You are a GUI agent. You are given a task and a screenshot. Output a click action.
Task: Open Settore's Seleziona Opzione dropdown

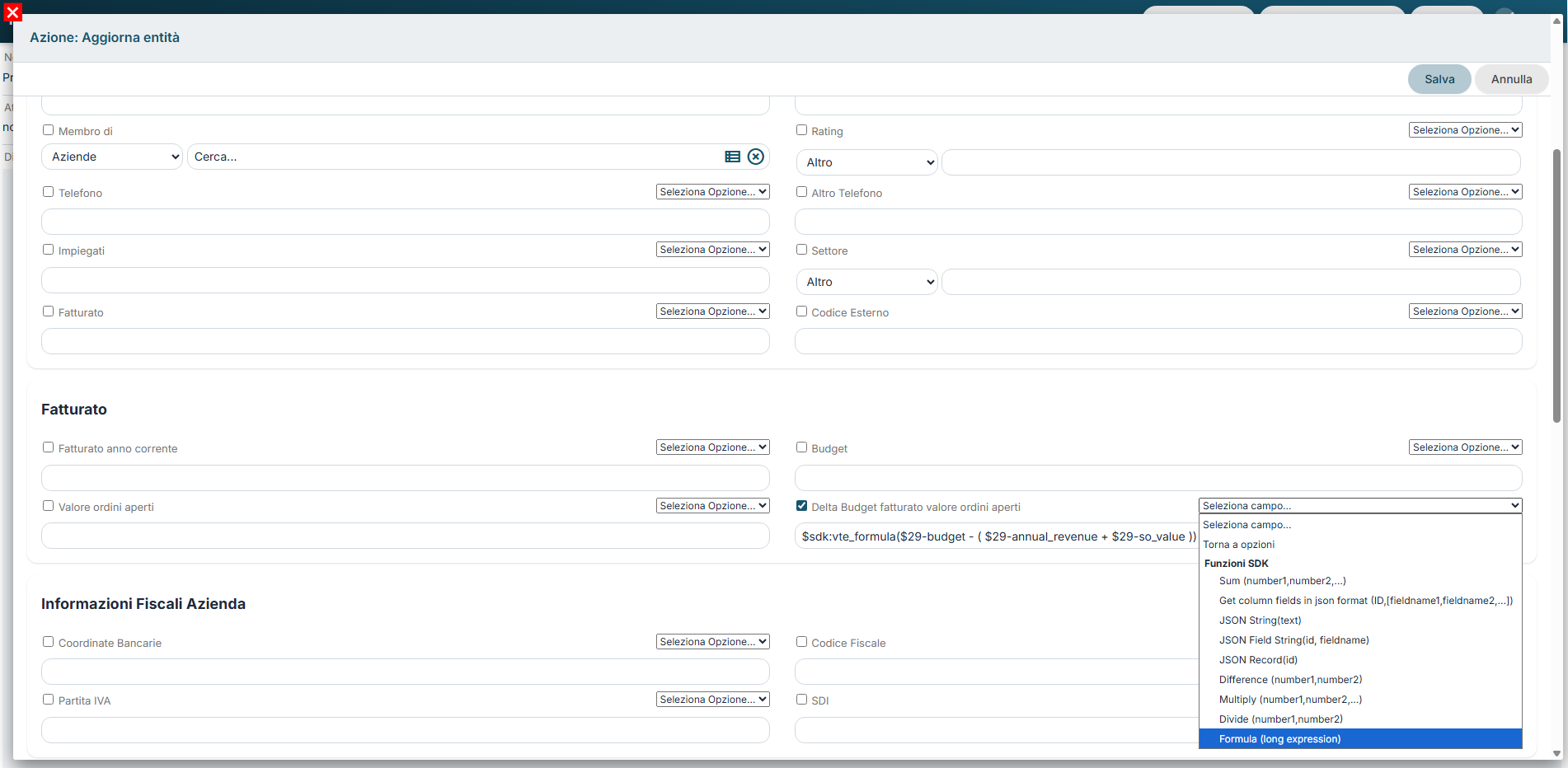1465,250
